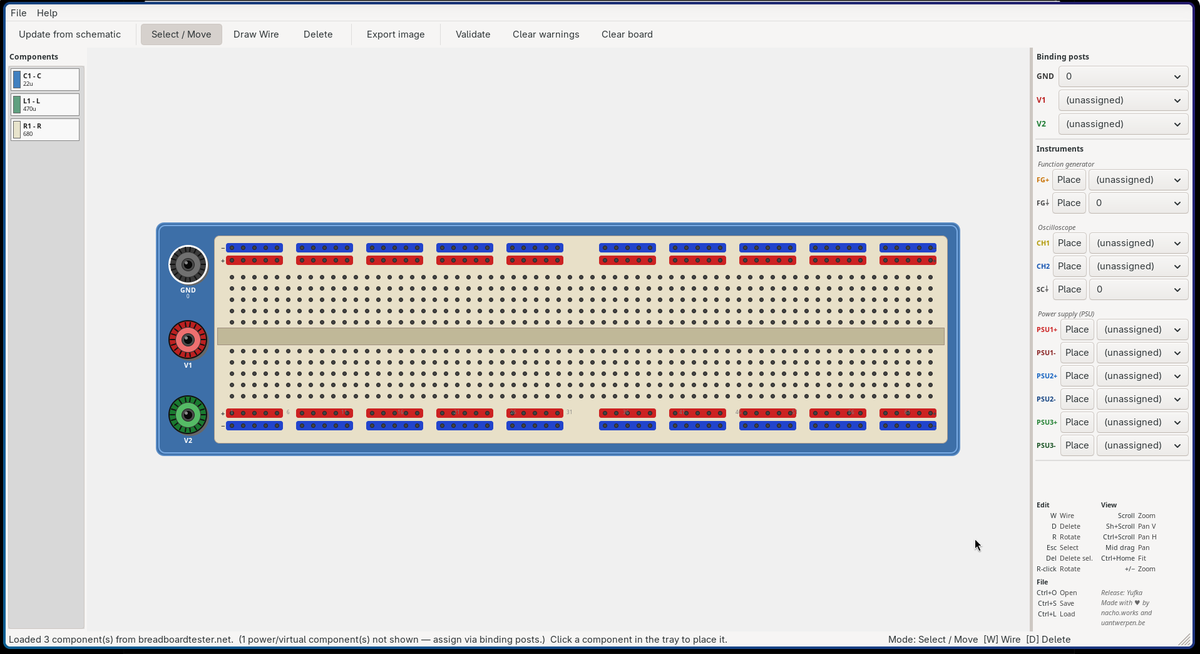Open the PSU1- net dropdown
The width and height of the screenshot is (1200, 654).
pyautogui.click(x=1142, y=352)
